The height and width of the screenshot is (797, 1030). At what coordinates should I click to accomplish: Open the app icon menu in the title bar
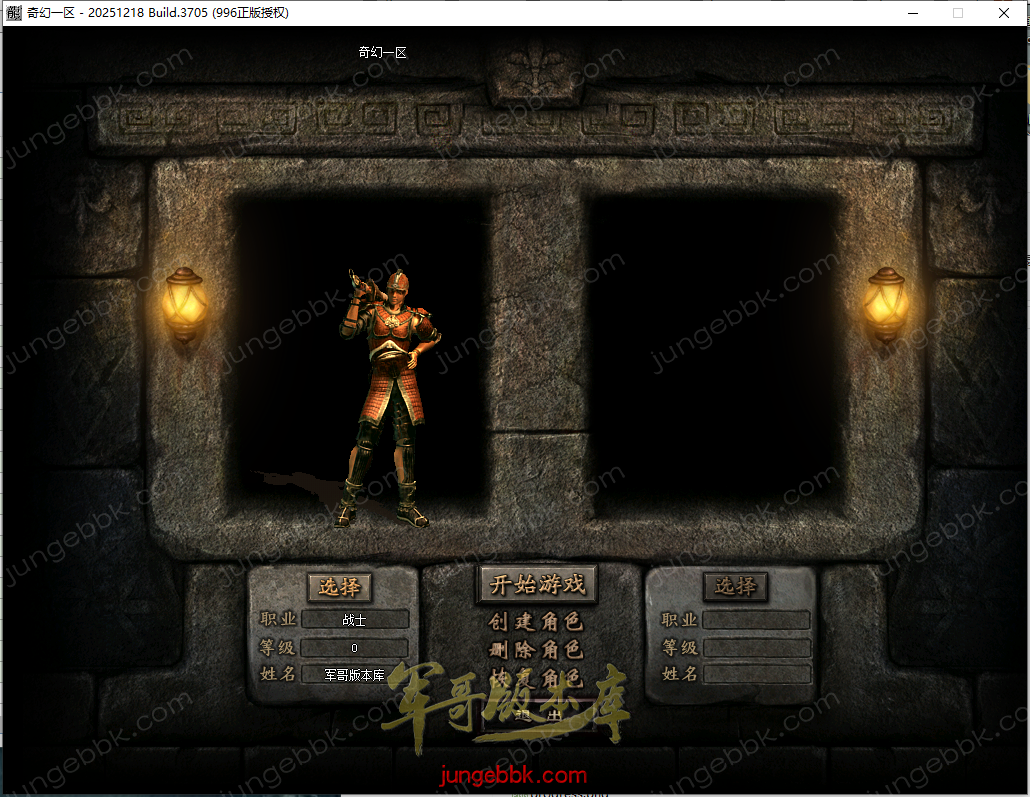coord(13,13)
